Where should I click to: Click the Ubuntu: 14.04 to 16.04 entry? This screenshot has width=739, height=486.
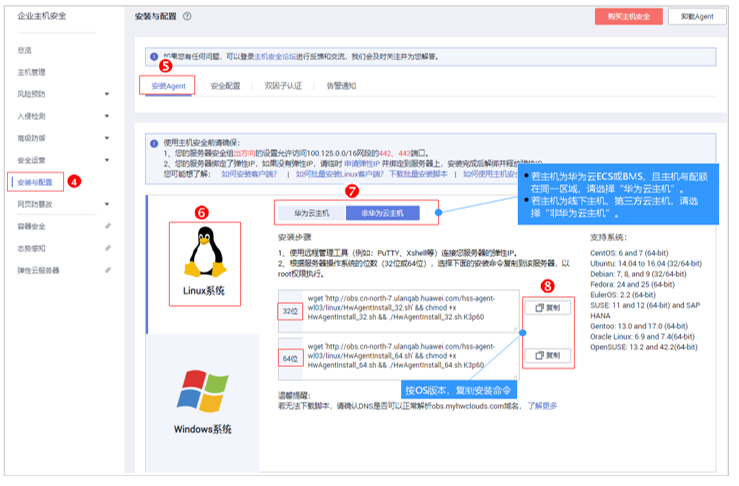pos(646,264)
